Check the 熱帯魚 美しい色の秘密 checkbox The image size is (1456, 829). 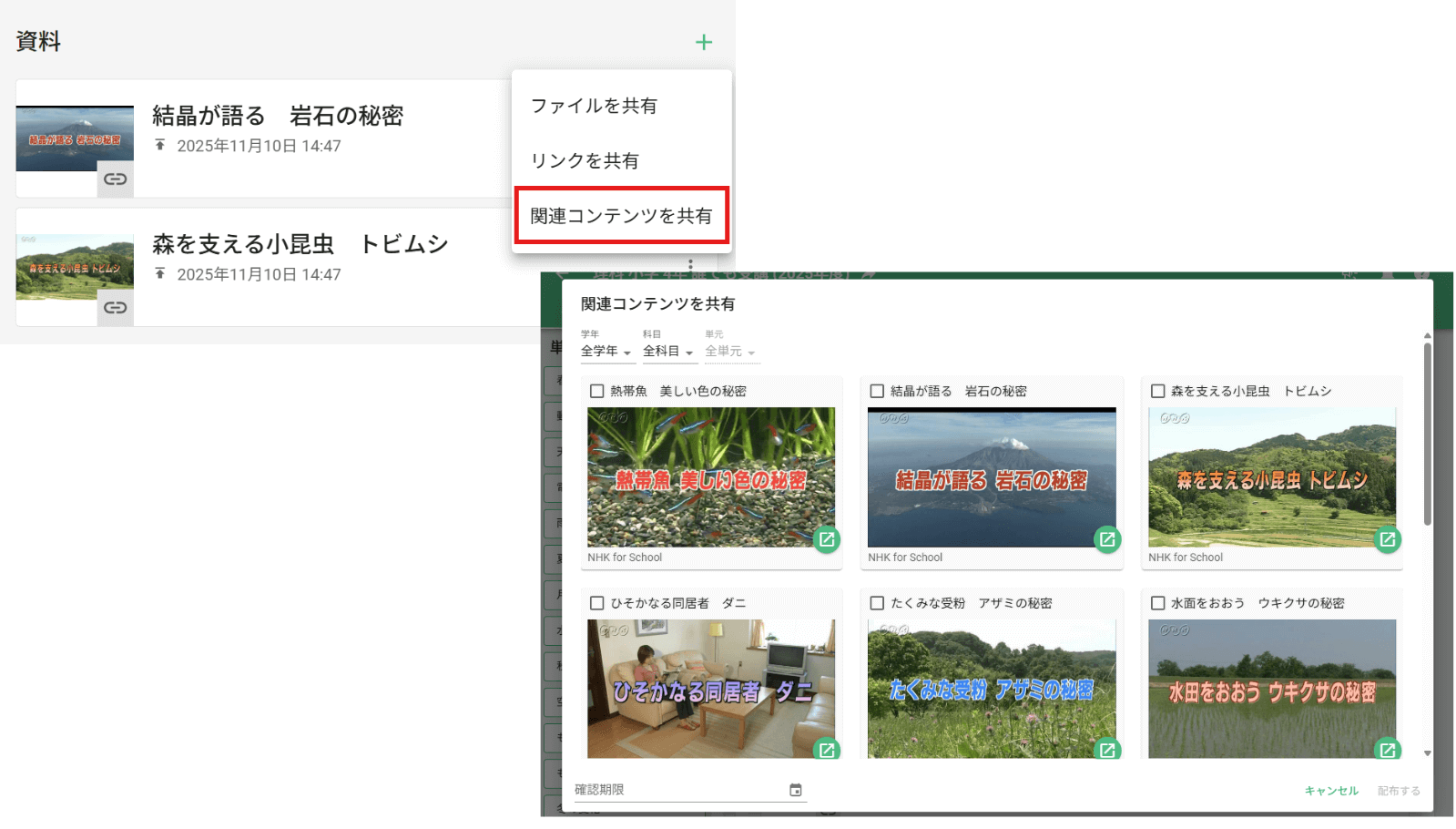[597, 391]
